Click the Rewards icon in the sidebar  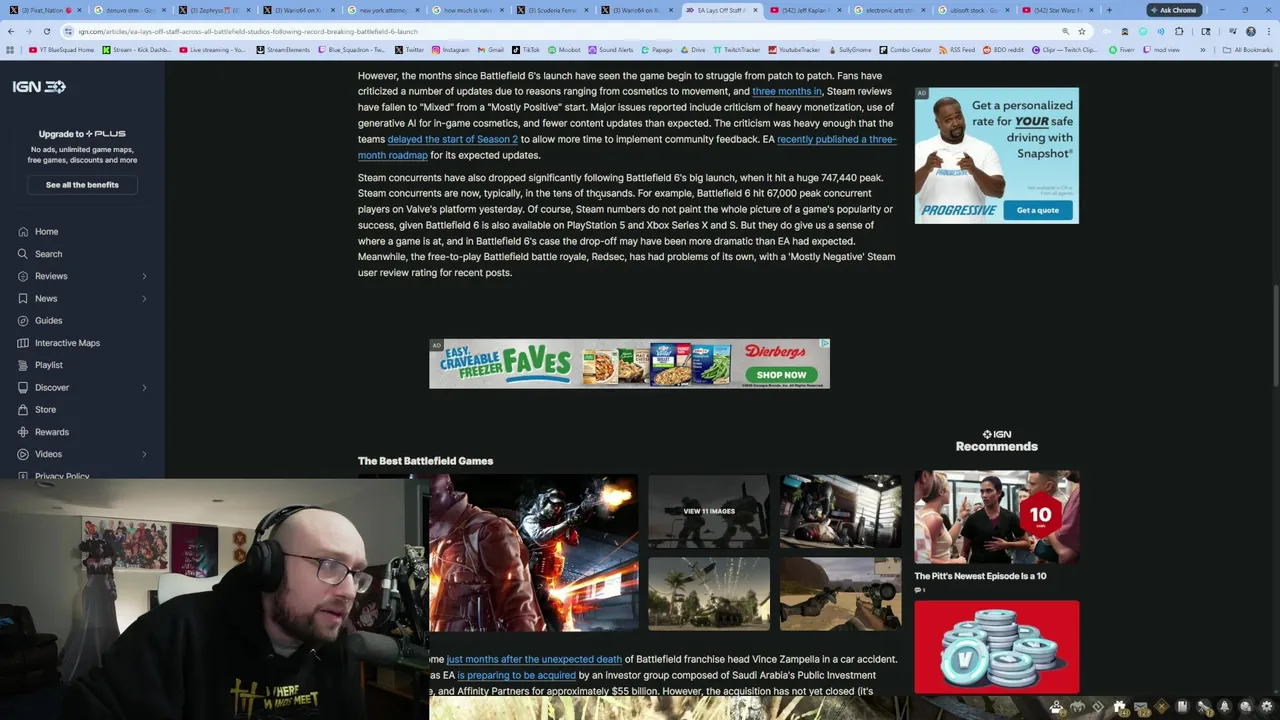pyautogui.click(x=22, y=432)
